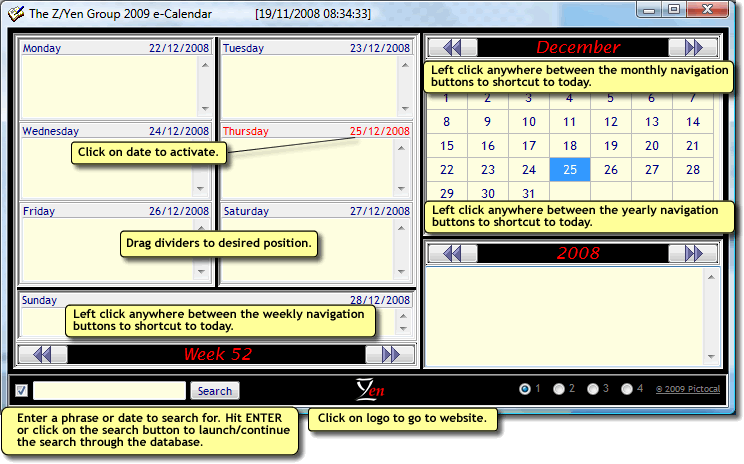Go back one year from 2008

pos(453,253)
